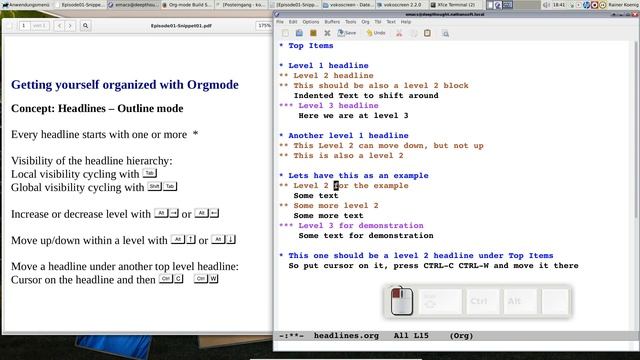Go to the next page in the PDF viewer

tap(70, 26)
